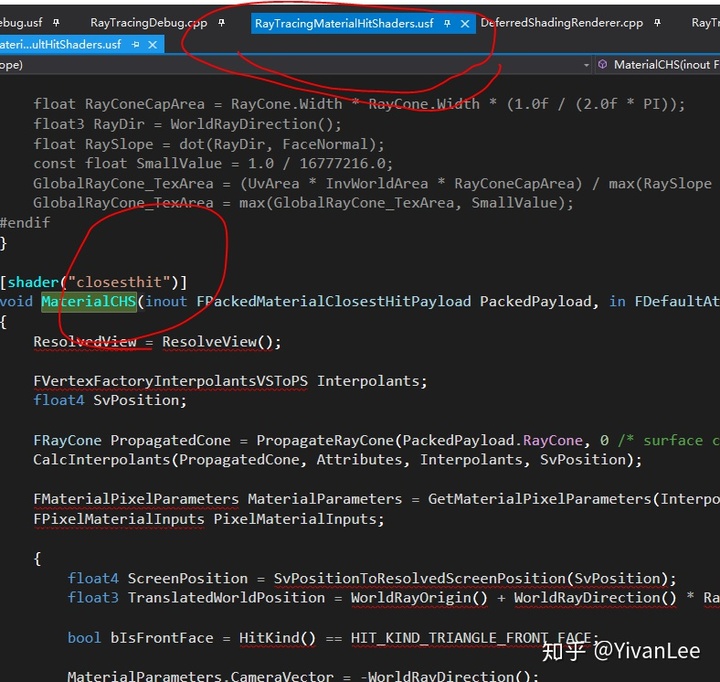The width and height of the screenshot is (720, 682).
Task: Click the WorldRayOrigin() call
Action: click(419, 598)
